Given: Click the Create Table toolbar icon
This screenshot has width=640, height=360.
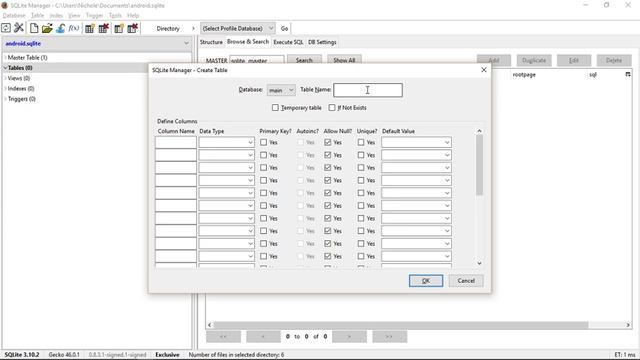Looking at the screenshot, I should [x=90, y=28].
